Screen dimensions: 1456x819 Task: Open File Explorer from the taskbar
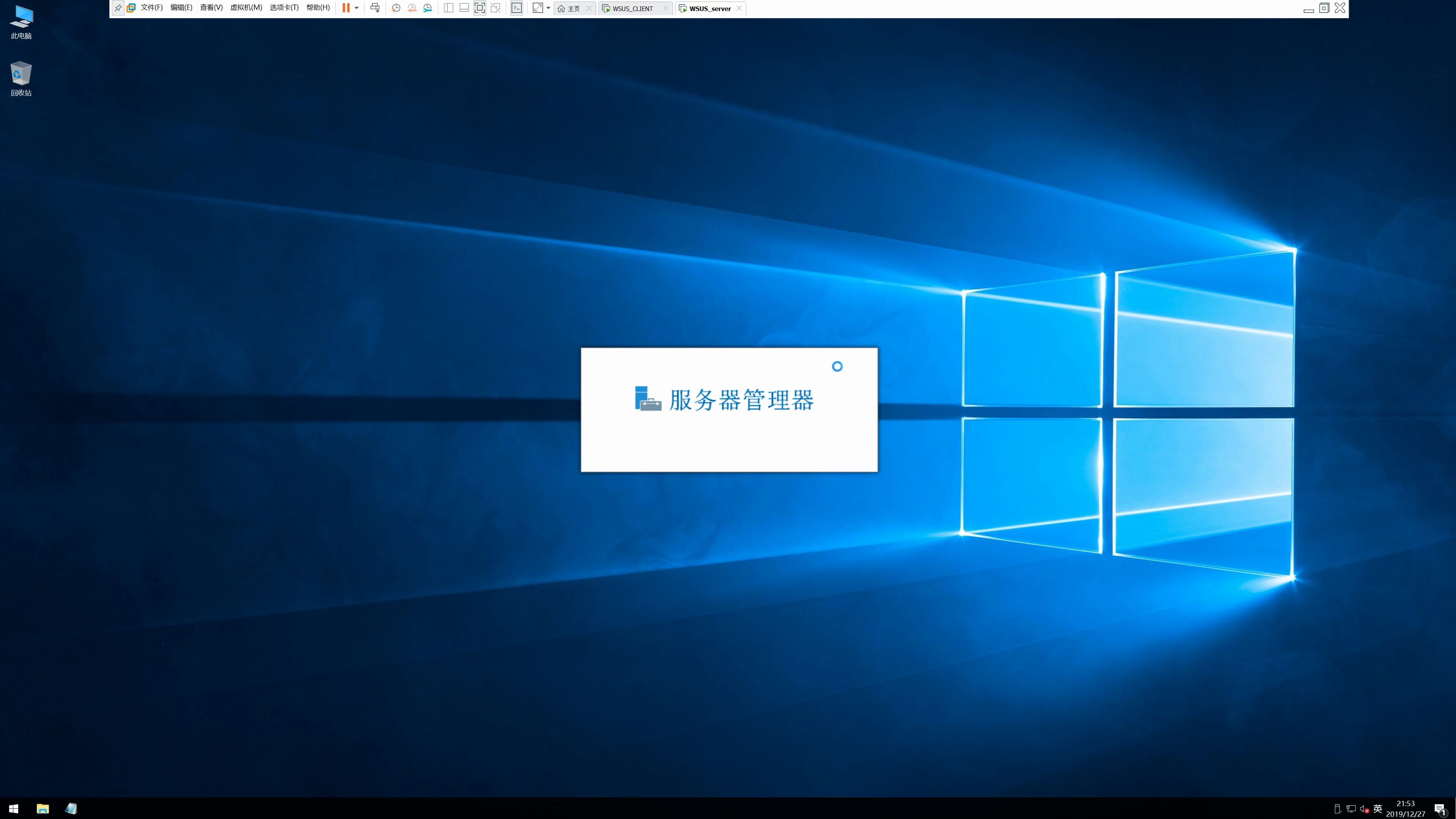pos(43,808)
